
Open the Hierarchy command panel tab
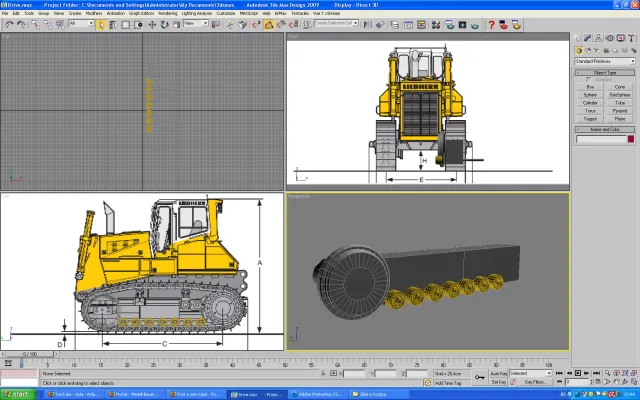point(598,38)
